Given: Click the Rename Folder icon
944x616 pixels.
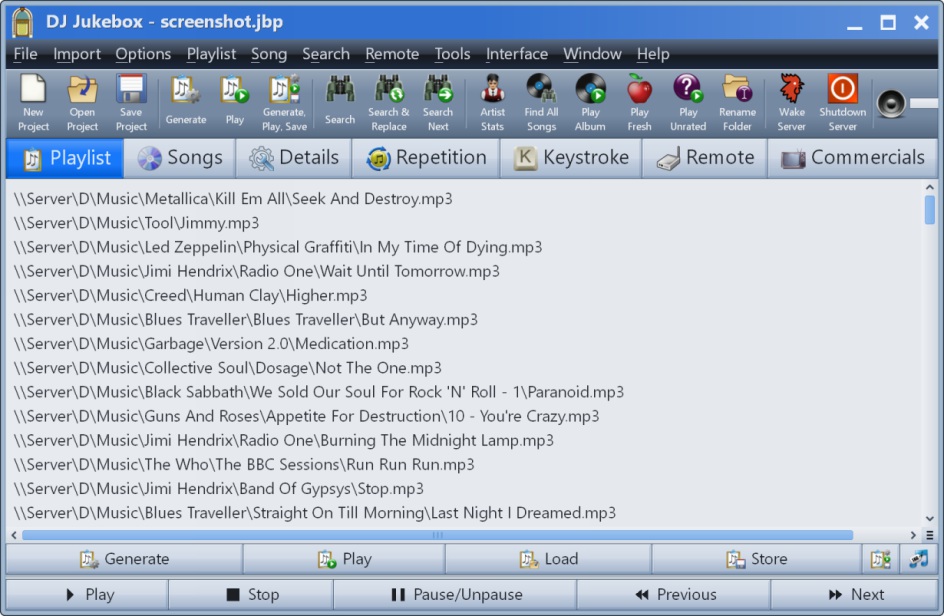Looking at the screenshot, I should 737,100.
